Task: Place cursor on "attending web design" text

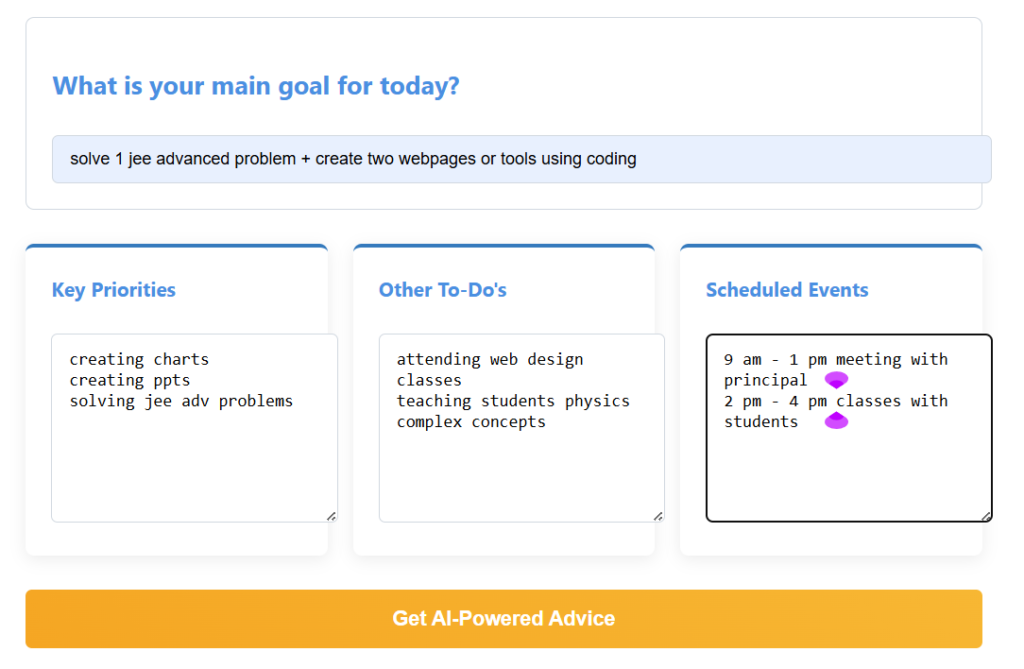Action: 490,359
